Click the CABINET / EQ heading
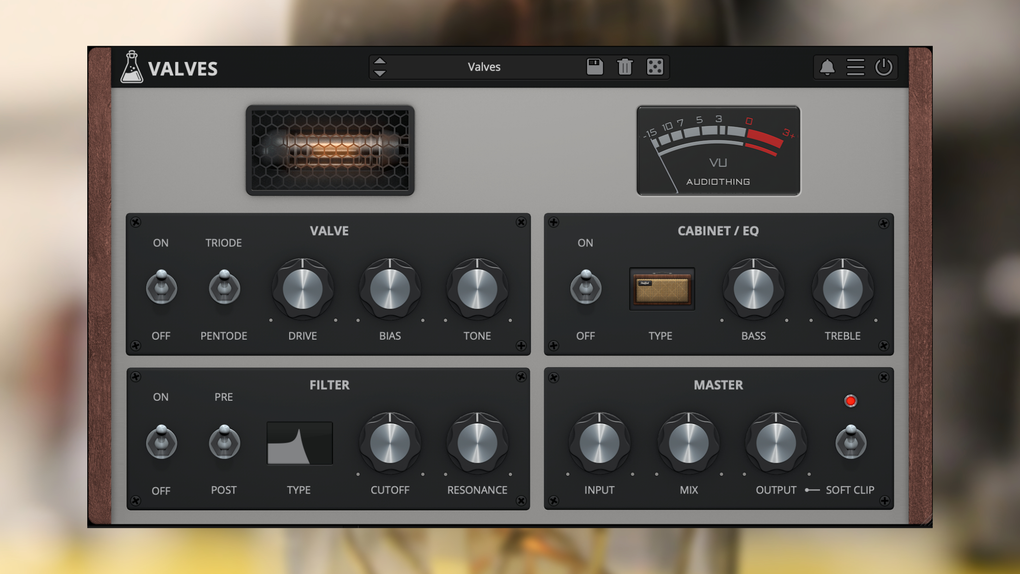Viewport: 1020px width, 574px height. pos(718,230)
